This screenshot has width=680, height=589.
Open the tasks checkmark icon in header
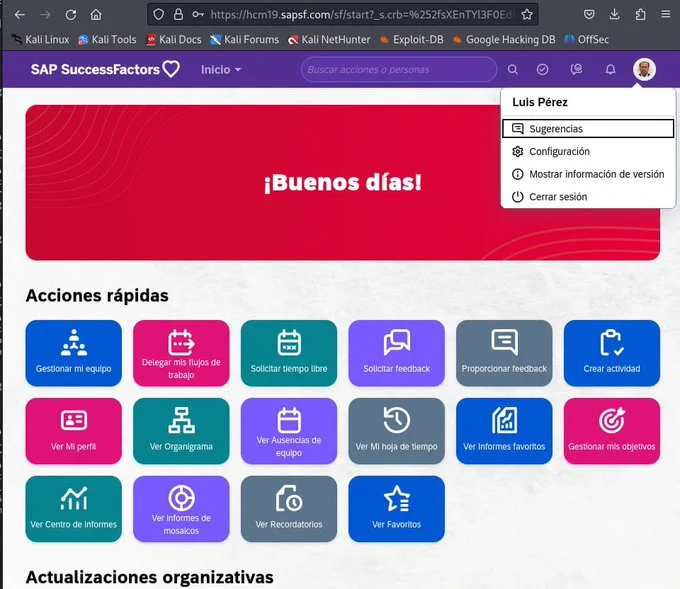point(542,69)
